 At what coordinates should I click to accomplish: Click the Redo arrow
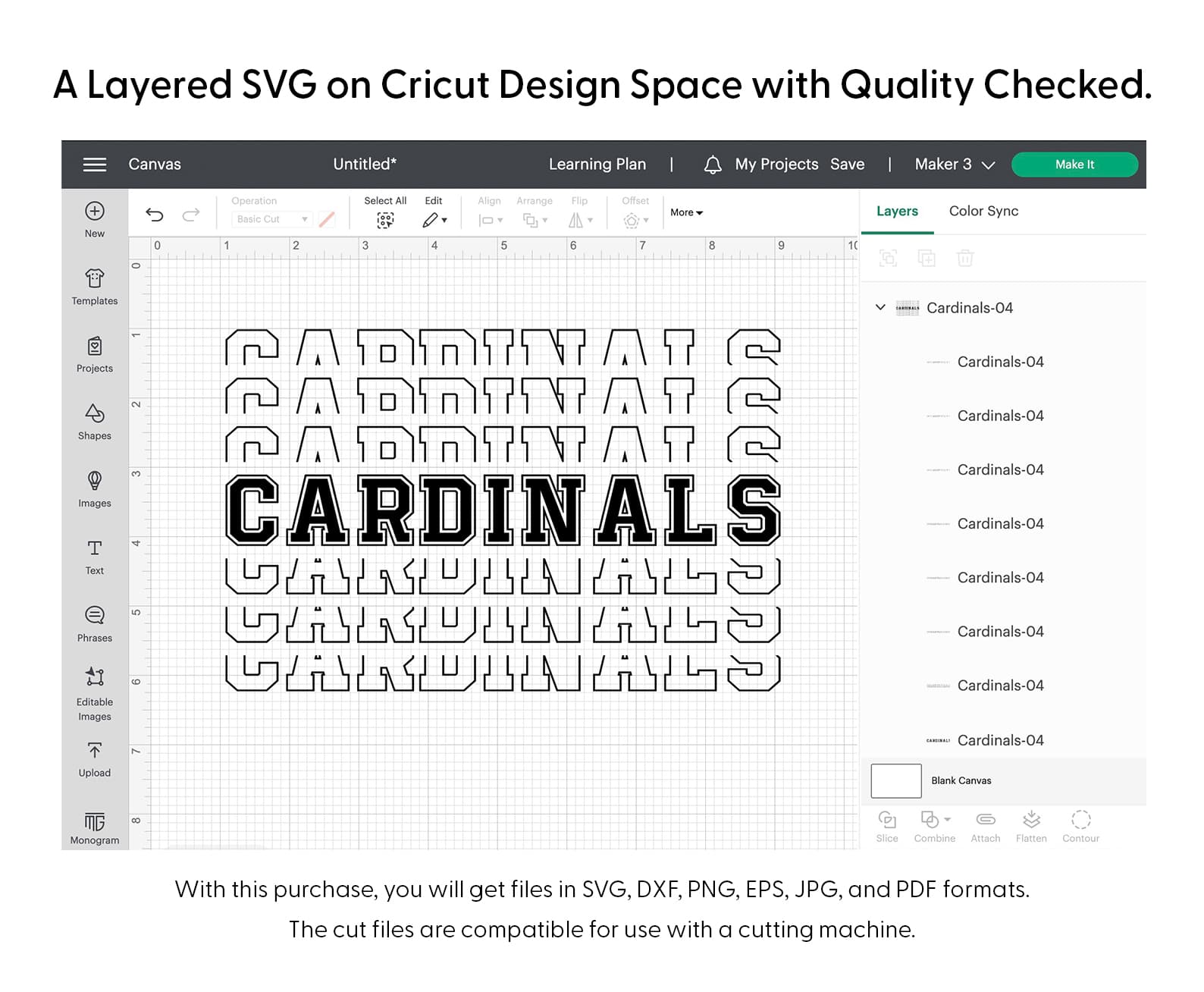tap(191, 215)
